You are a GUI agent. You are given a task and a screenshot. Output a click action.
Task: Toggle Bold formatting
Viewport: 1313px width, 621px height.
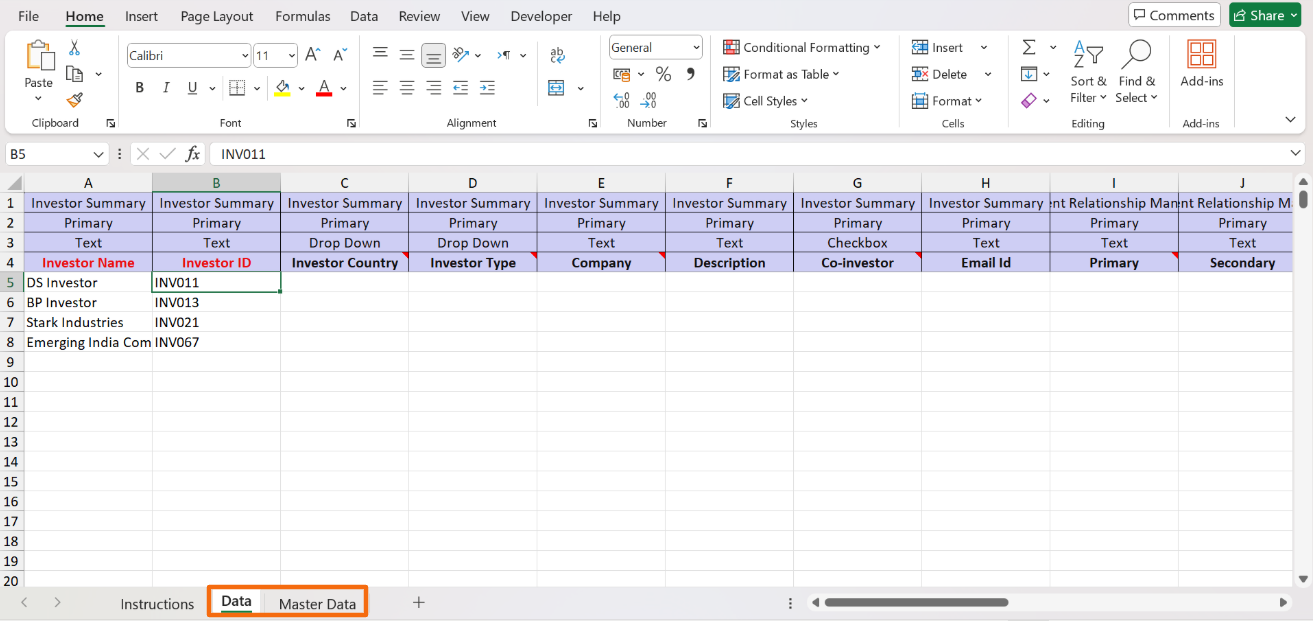140,88
